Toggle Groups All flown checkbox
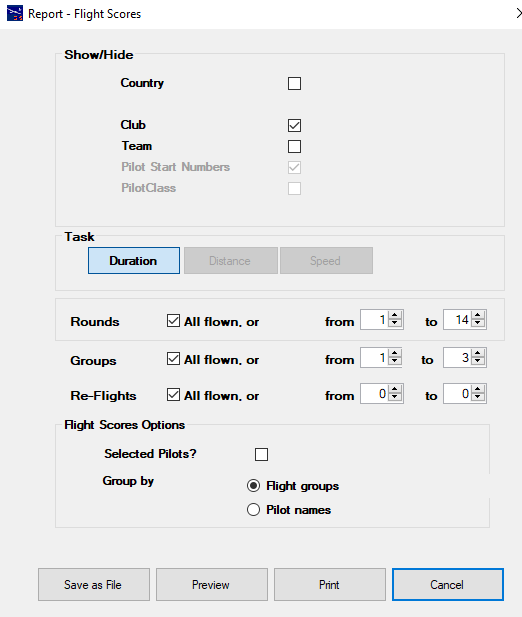Screen dimensions: 522x617 tap(173, 358)
